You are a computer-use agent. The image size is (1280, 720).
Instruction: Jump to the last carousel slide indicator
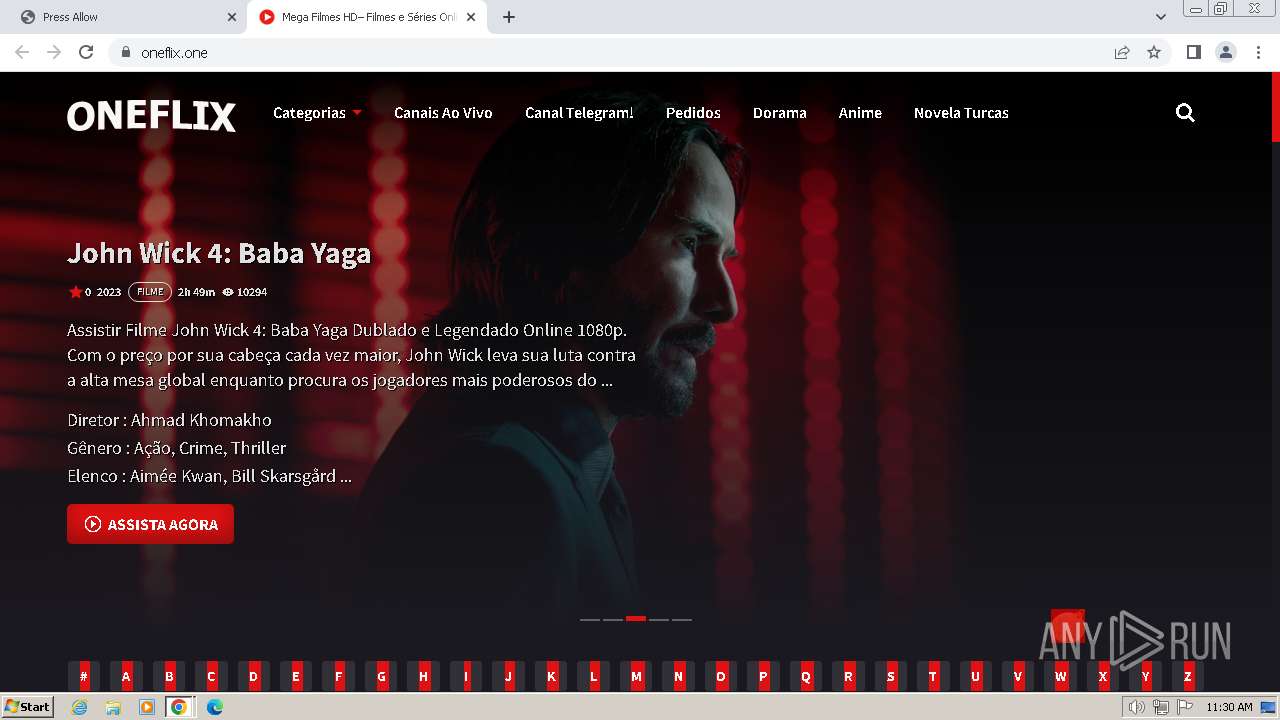682,619
